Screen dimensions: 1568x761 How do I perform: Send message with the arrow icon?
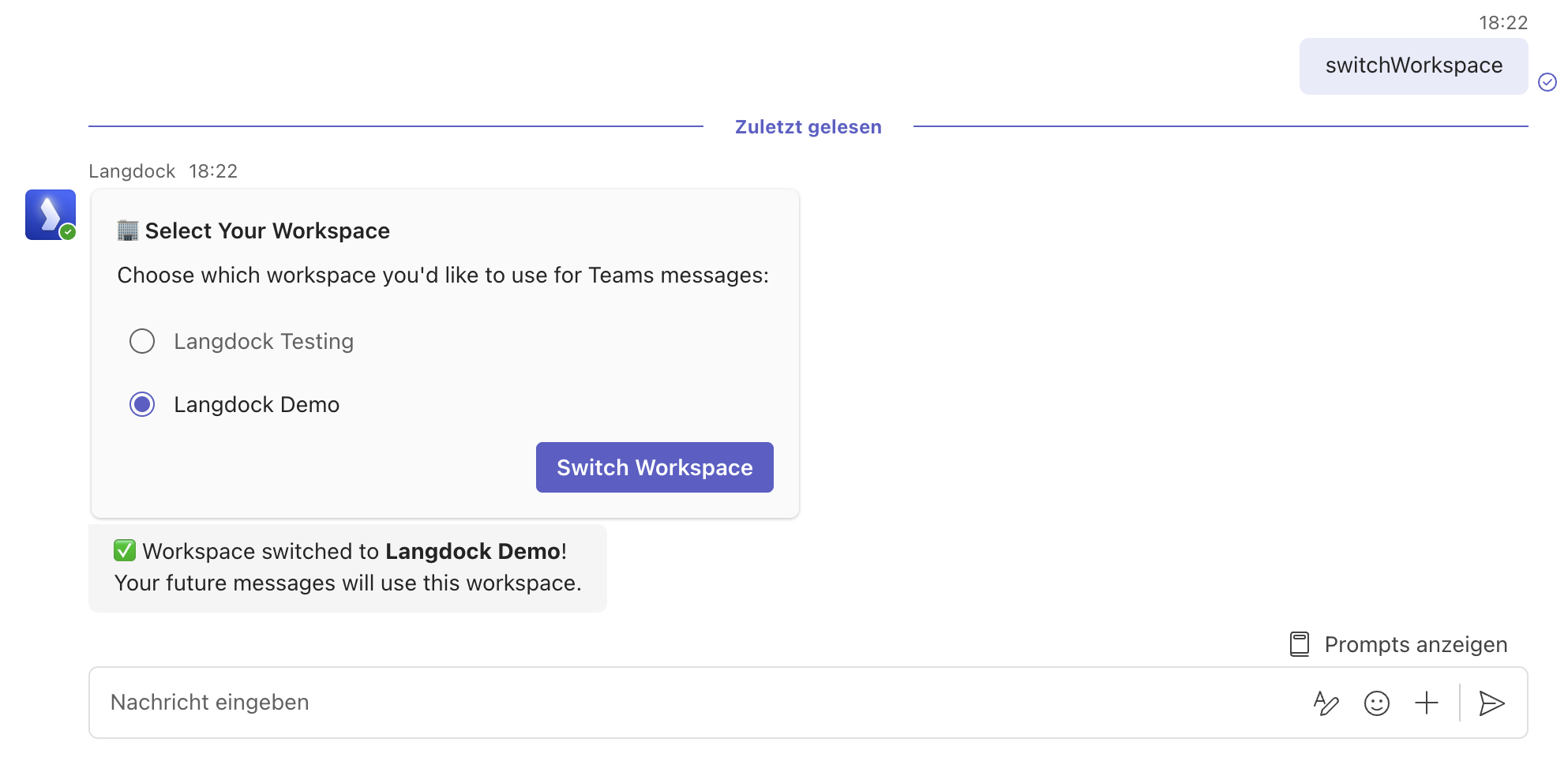[1491, 703]
